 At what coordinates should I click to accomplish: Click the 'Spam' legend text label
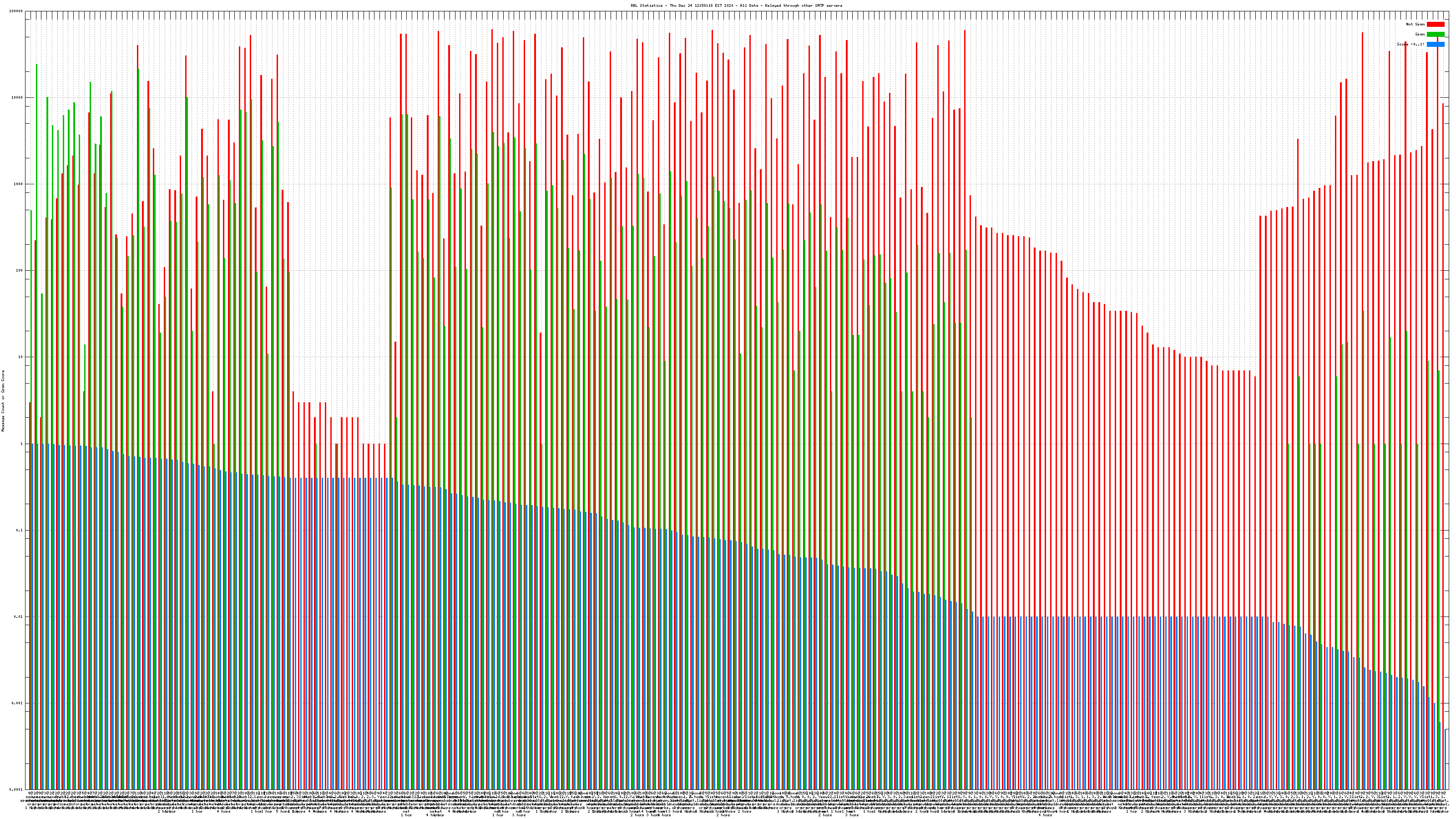(x=1420, y=35)
